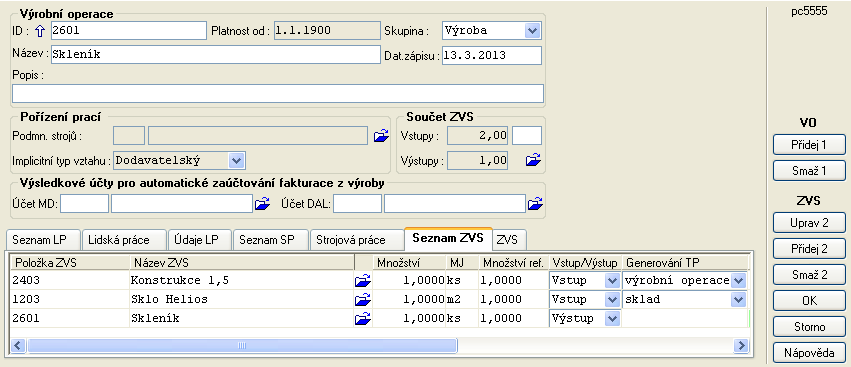Click the Název ZVS column header
Viewport: 851px width, 367px height.
tap(242, 263)
